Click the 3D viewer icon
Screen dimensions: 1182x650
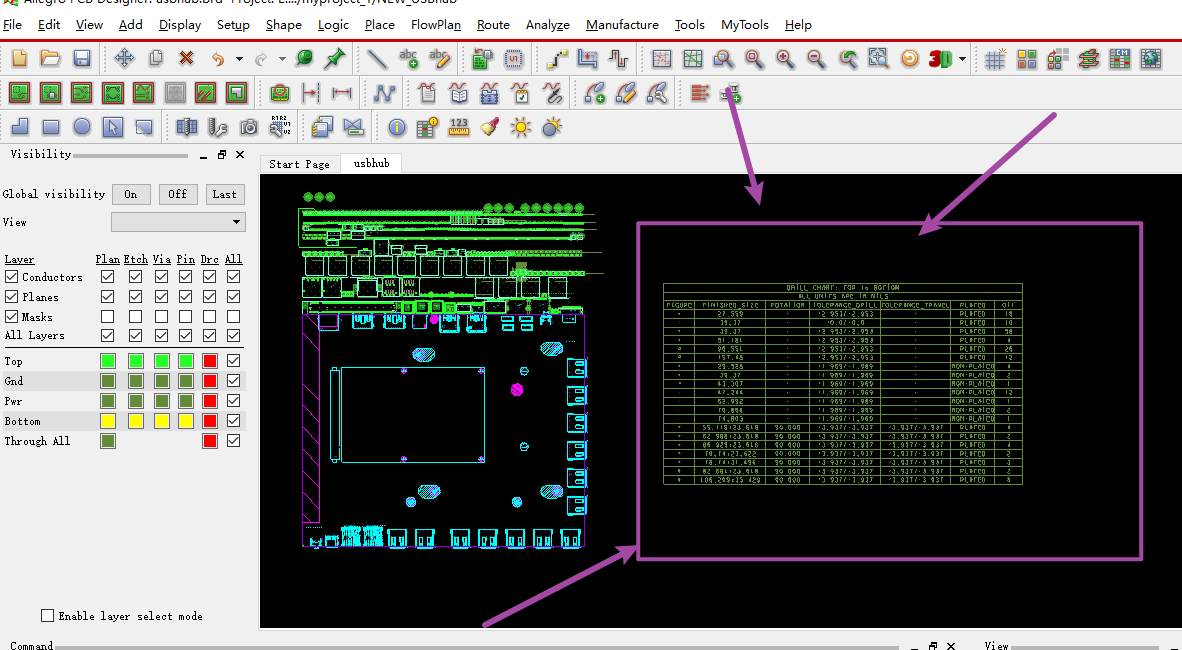click(940, 58)
